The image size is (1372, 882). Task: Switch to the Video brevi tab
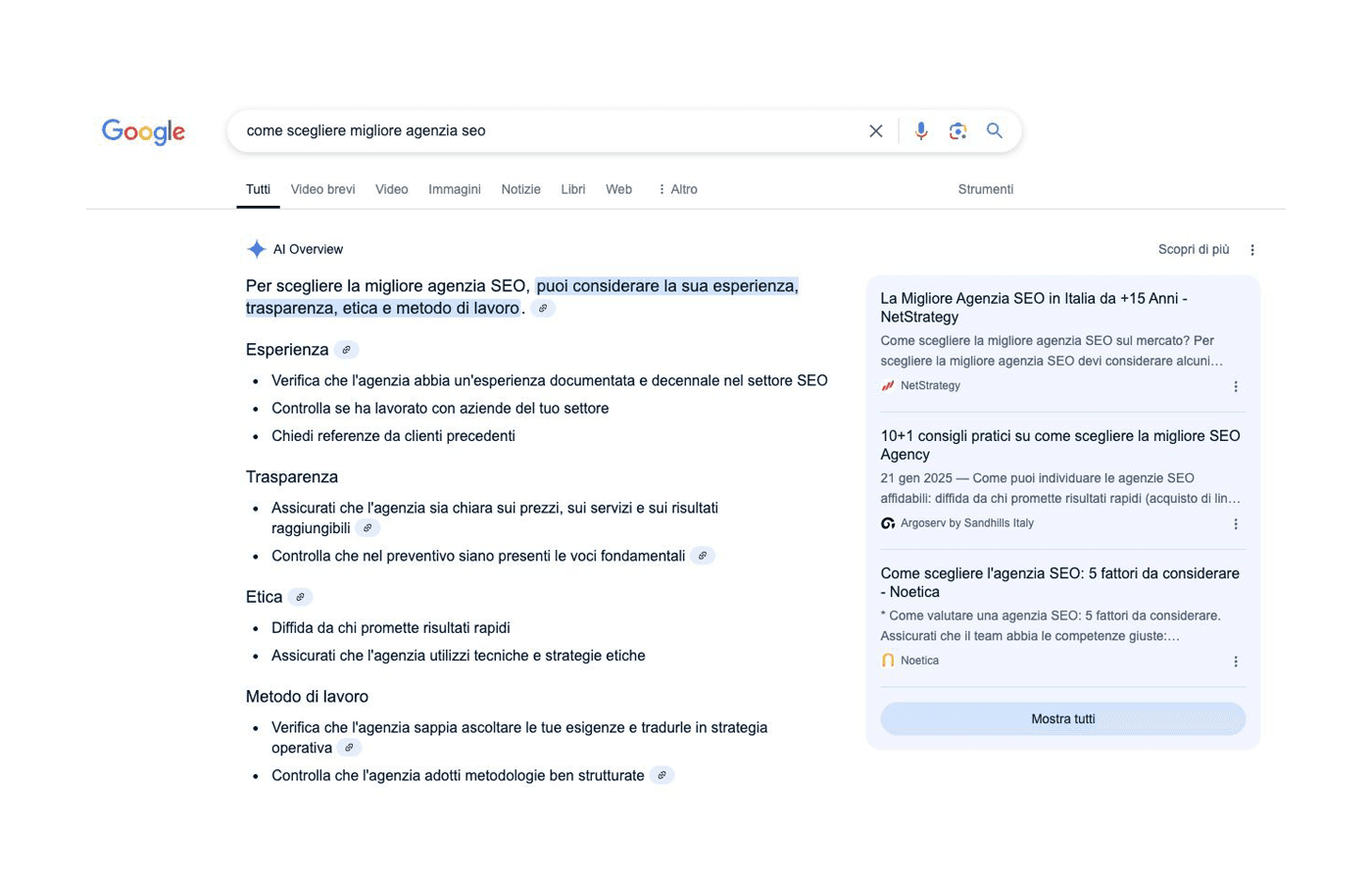[x=322, y=189]
